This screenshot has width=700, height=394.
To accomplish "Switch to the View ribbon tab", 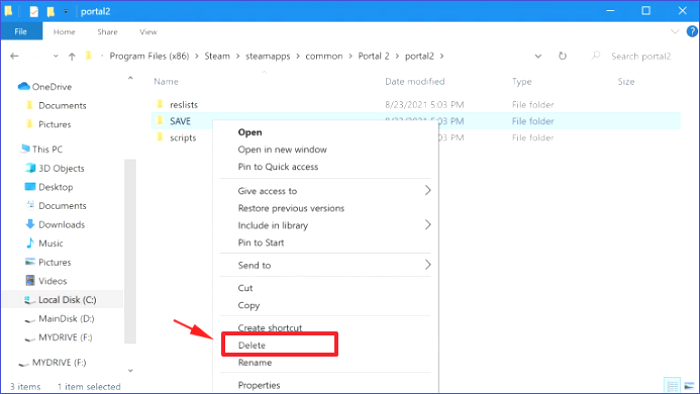I will point(148,32).
